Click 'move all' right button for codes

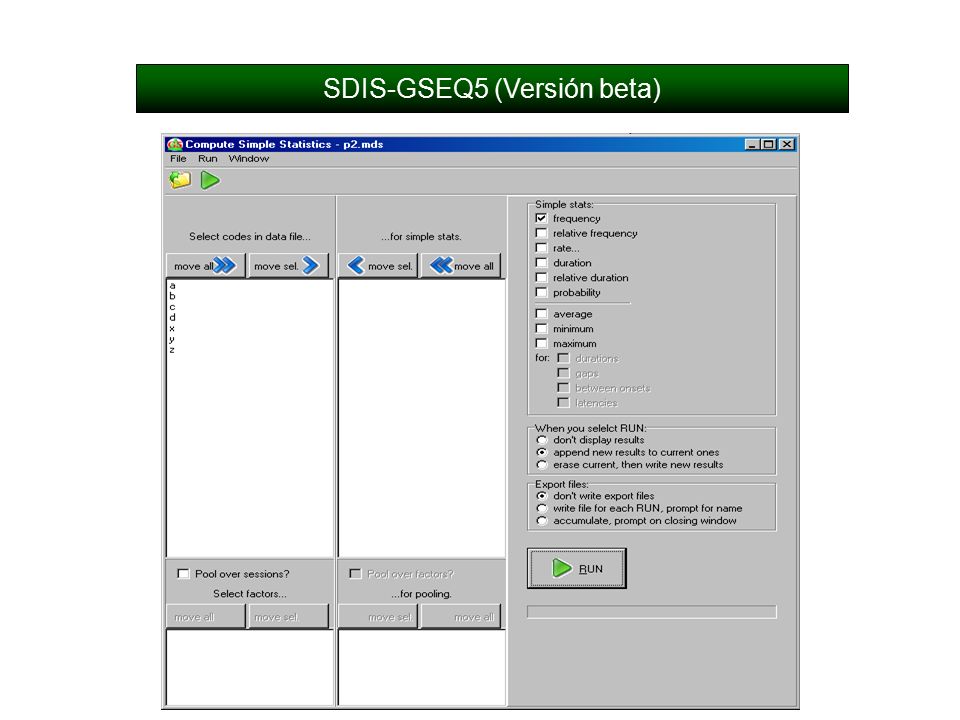(205, 266)
